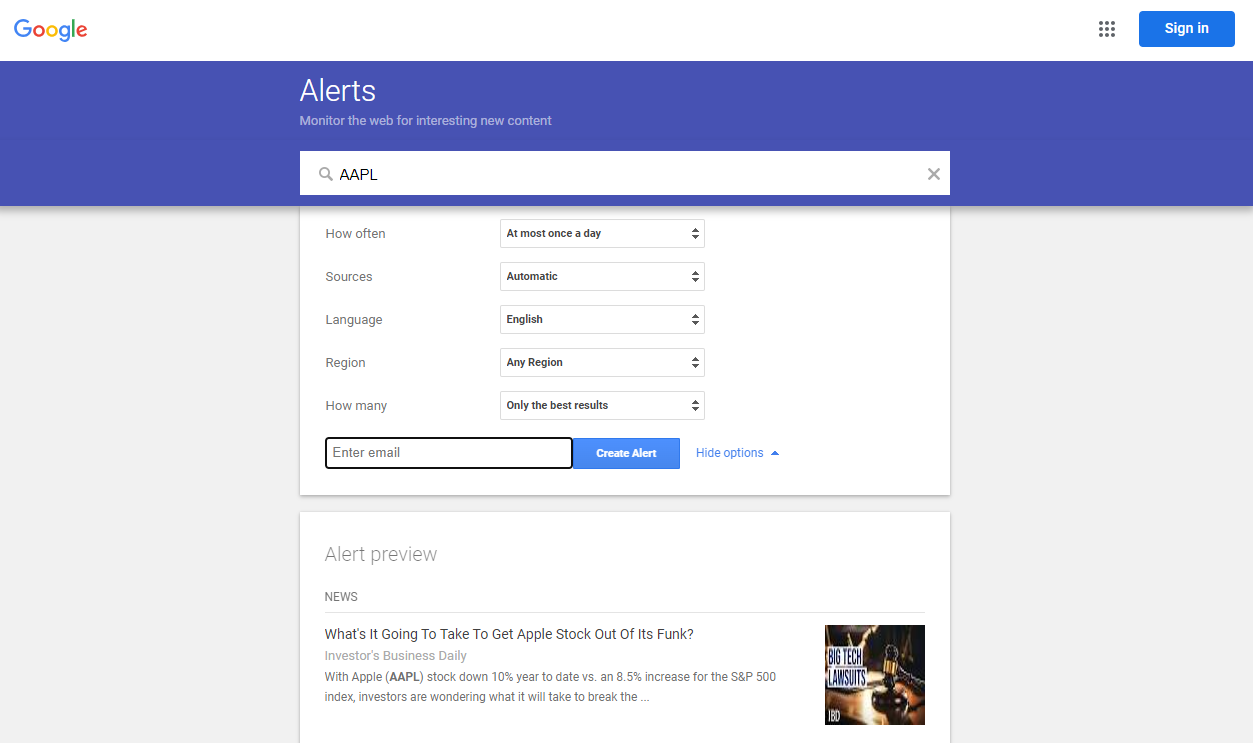The width and height of the screenshot is (1253, 743).
Task: Focus the Enter email field
Action: (448, 453)
